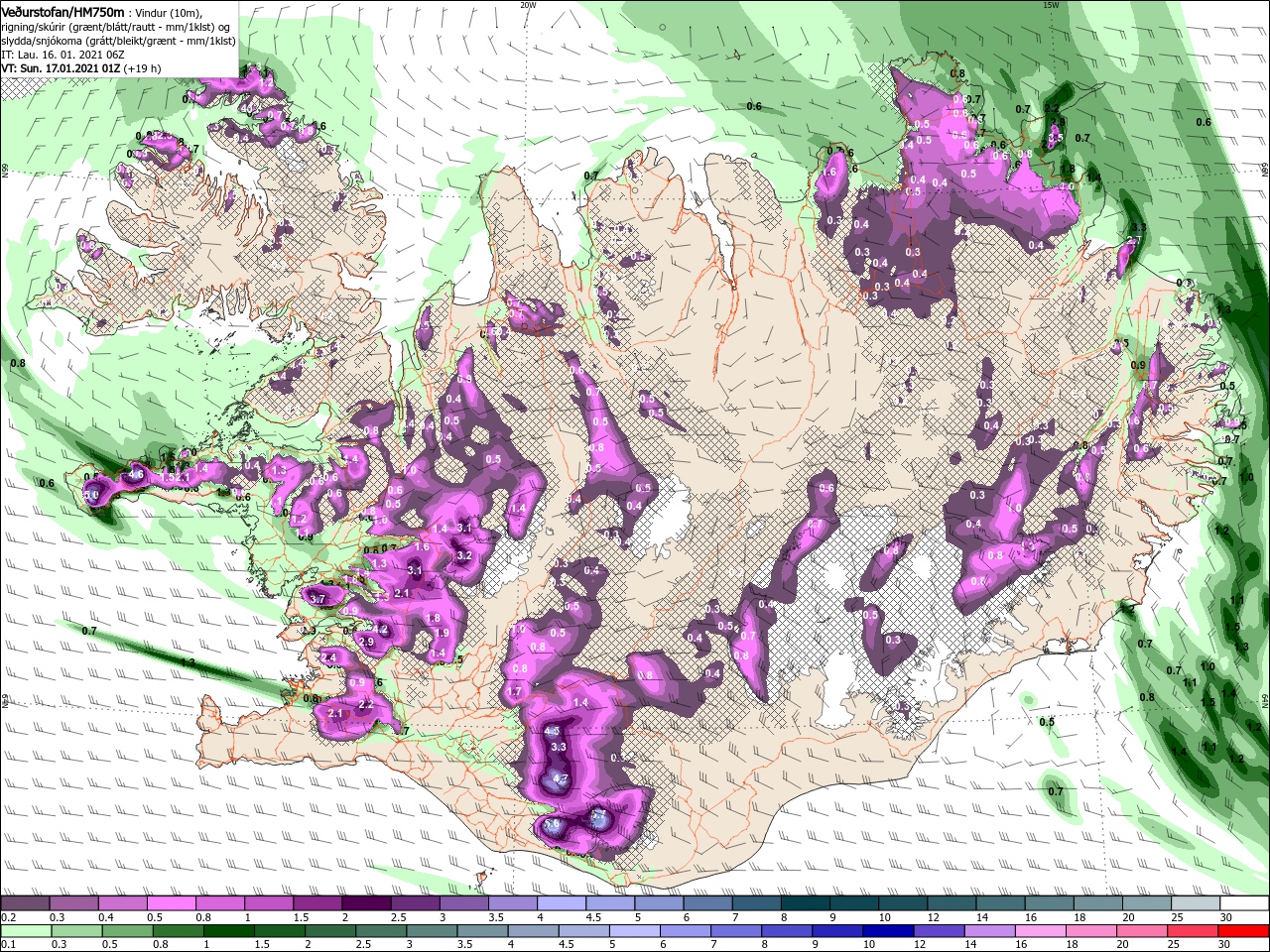The width and height of the screenshot is (1270, 952).
Task: Click the '3.7' precipitation value on west coast
Action: (318, 599)
